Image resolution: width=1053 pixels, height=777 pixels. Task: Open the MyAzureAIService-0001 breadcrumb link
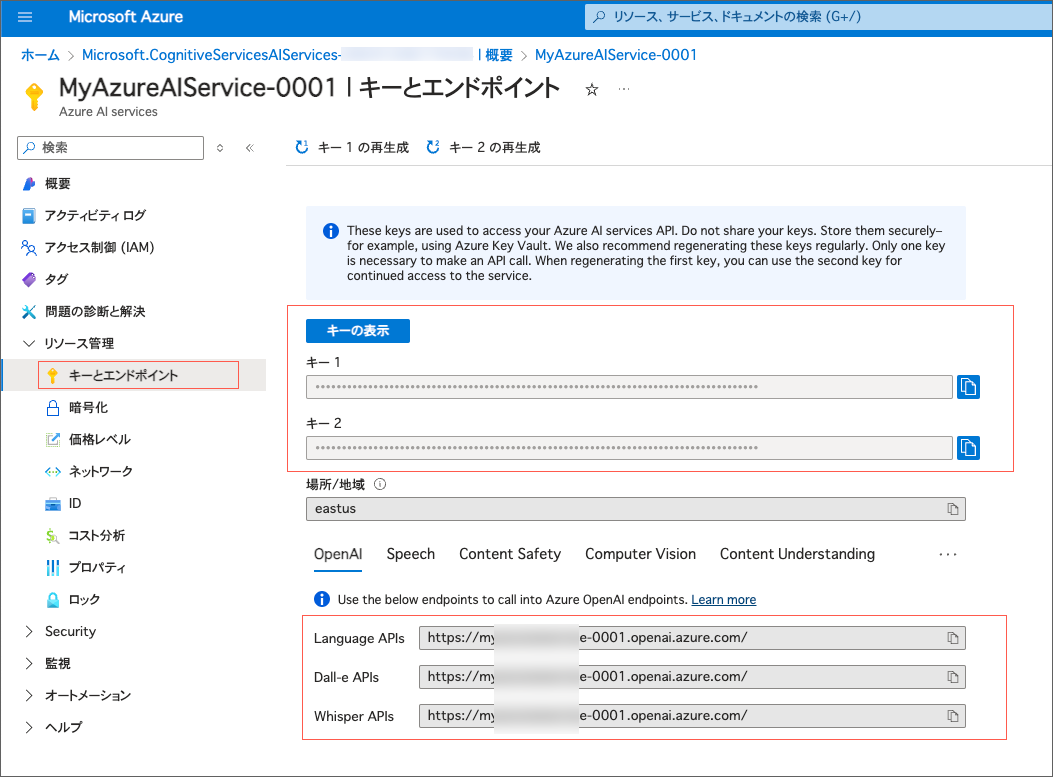616,55
